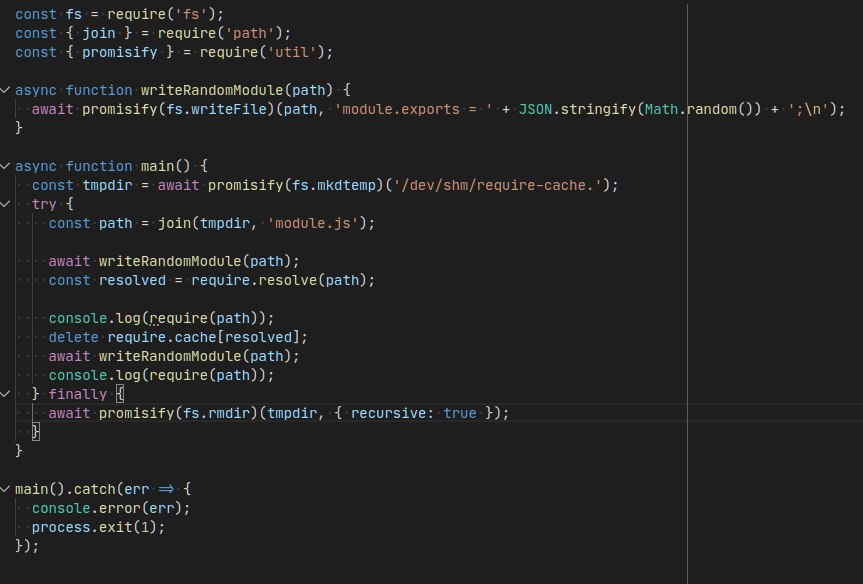Click process.exit(1) statement
The height and width of the screenshot is (584, 863).
tap(99, 527)
